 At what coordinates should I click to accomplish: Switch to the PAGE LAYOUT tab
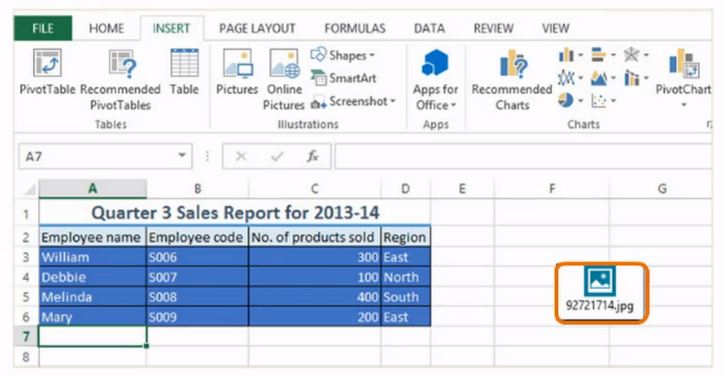(257, 29)
